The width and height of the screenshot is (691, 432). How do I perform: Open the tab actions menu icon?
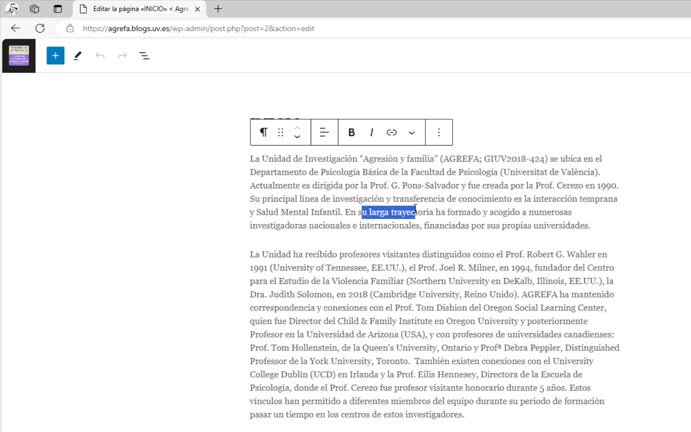58,9
